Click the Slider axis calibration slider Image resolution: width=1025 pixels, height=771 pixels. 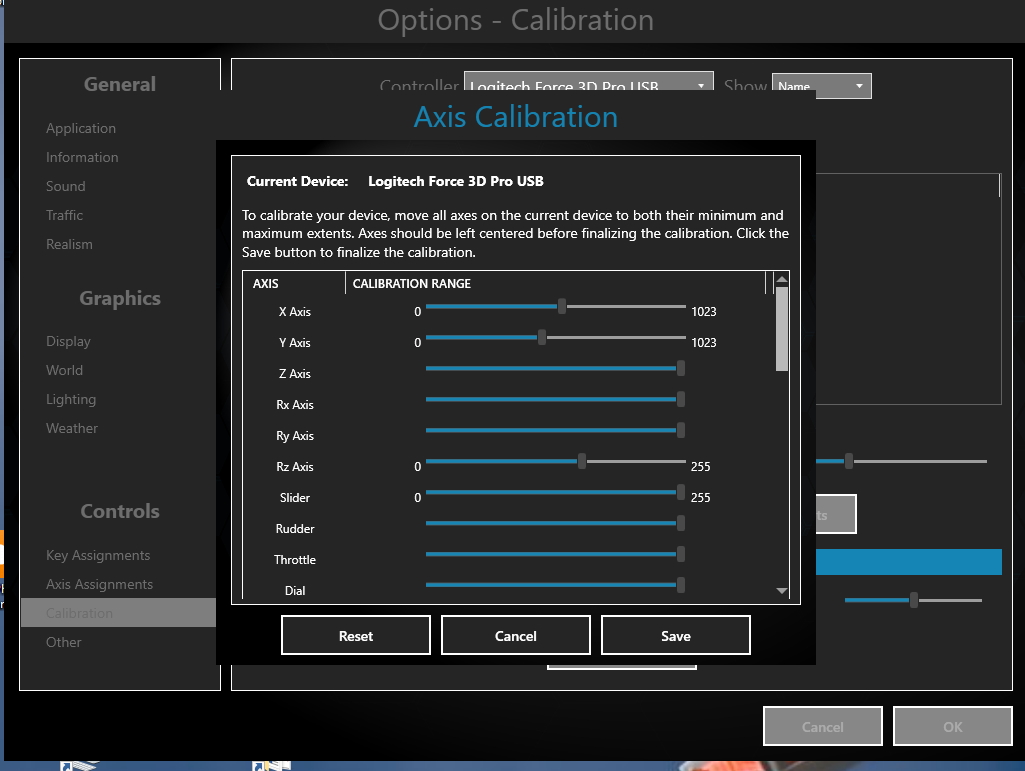(556, 492)
